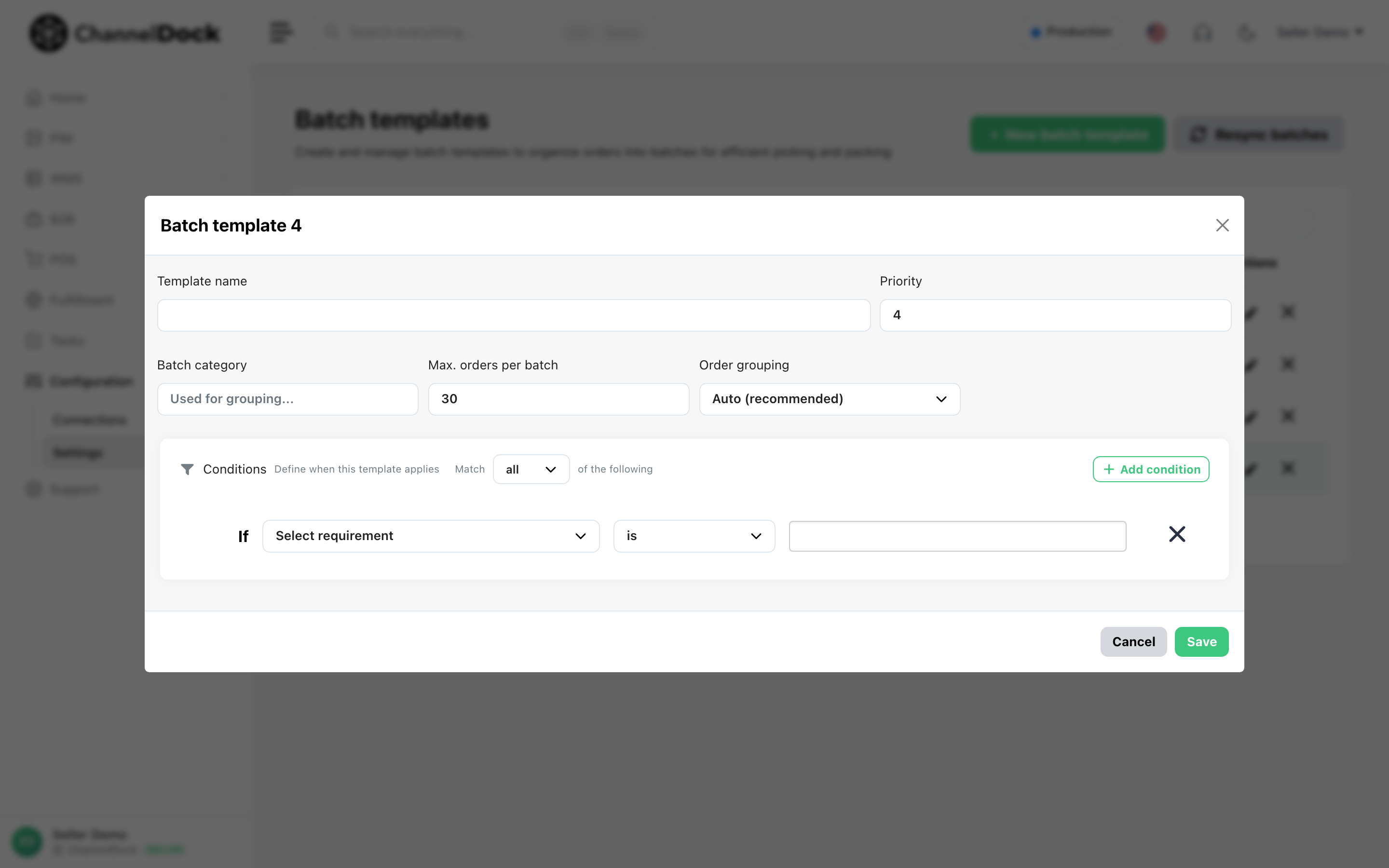The width and height of the screenshot is (1389, 868).
Task: Expand the Select requirement dropdown
Action: tap(431, 536)
